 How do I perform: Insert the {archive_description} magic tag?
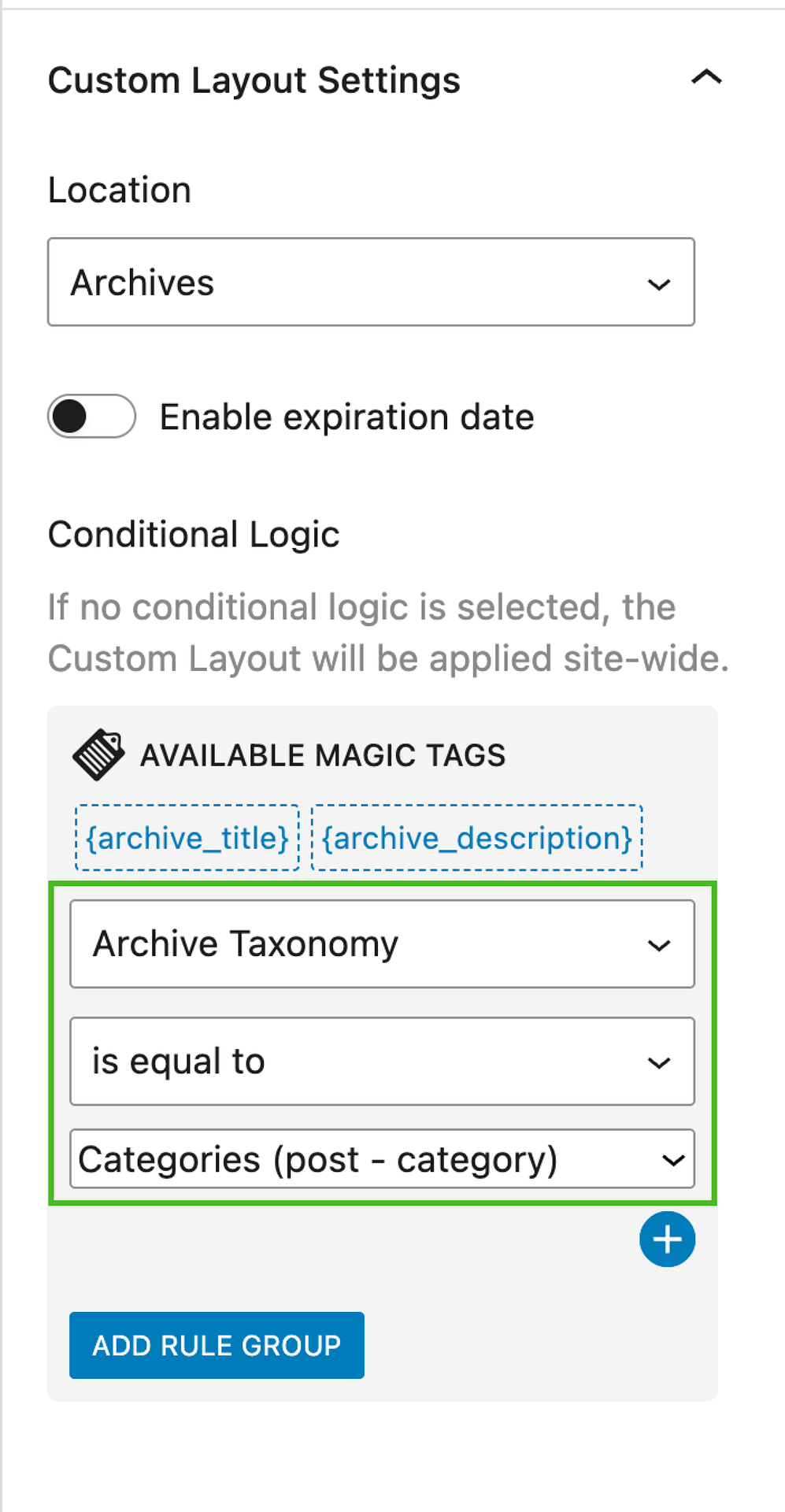[x=477, y=838]
